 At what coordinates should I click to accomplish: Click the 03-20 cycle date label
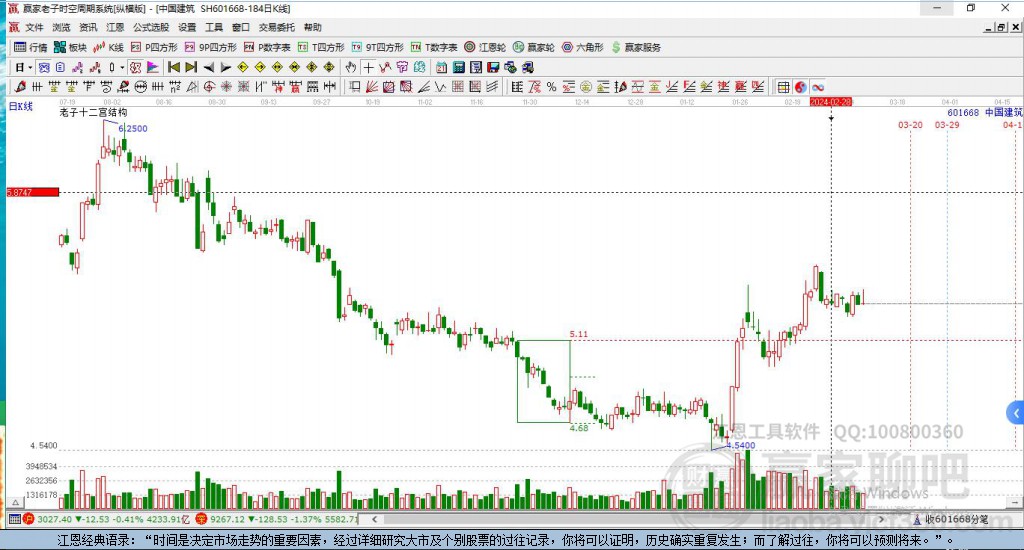point(910,125)
